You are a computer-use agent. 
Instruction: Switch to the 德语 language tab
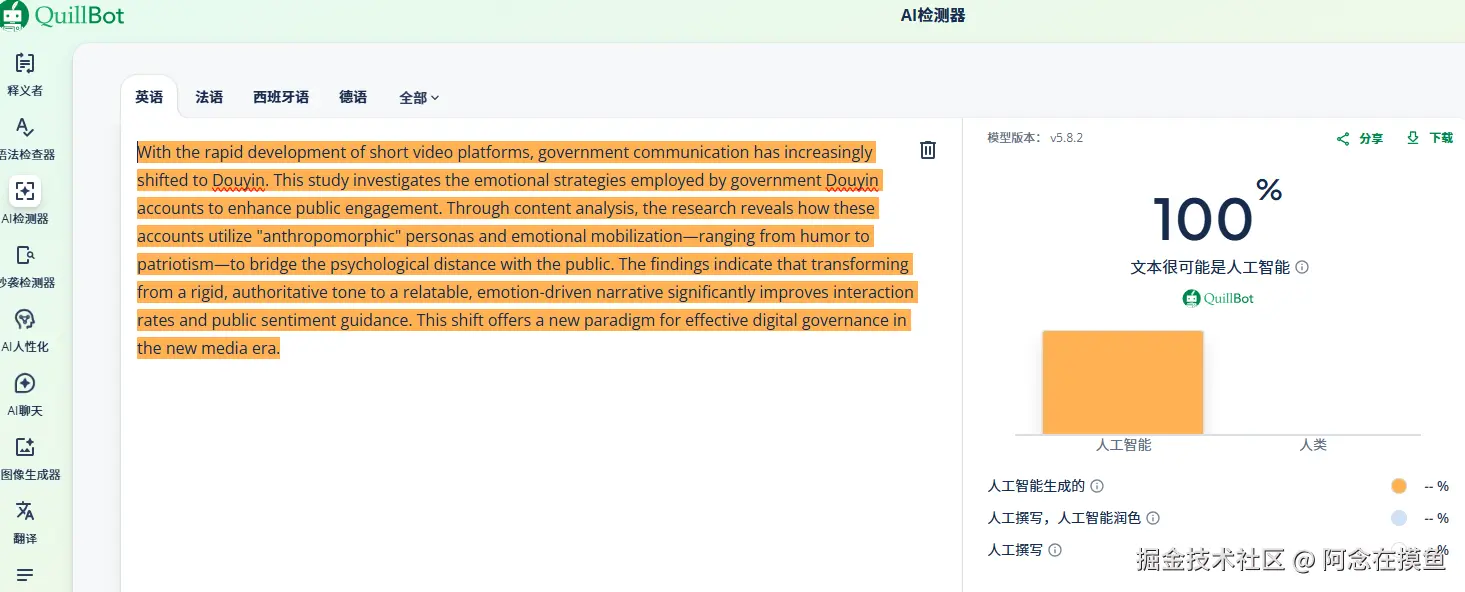pyautogui.click(x=353, y=97)
